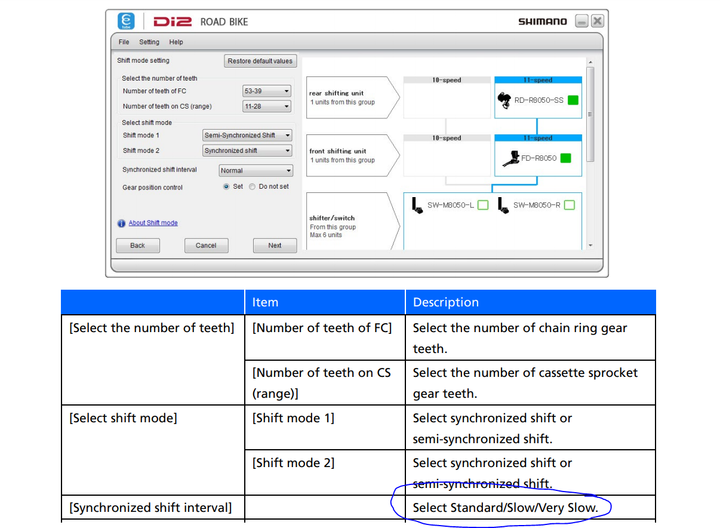Viewport: 720px width, 528px height.
Task: Open the Synchronized shift interval dropdown
Action: tap(256, 170)
